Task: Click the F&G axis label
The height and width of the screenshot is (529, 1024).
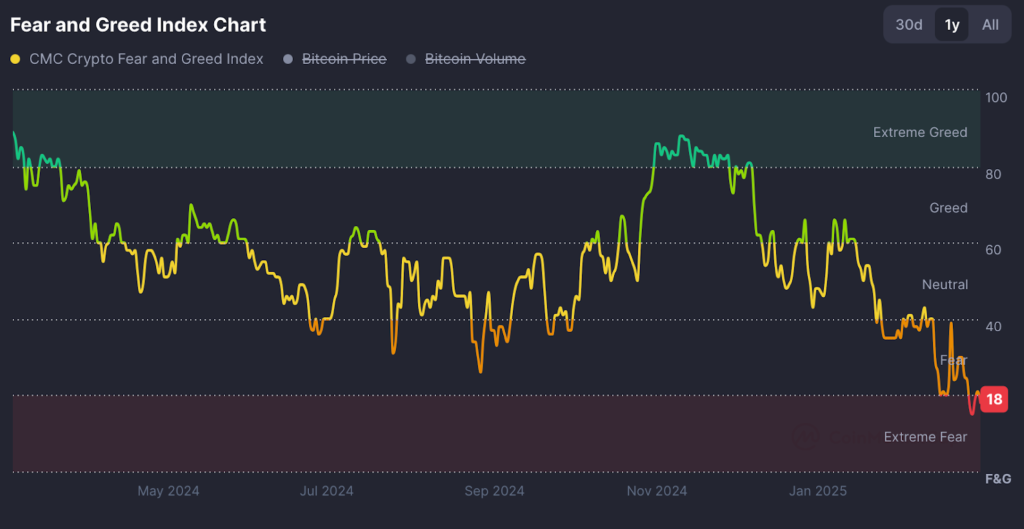Action: (998, 478)
